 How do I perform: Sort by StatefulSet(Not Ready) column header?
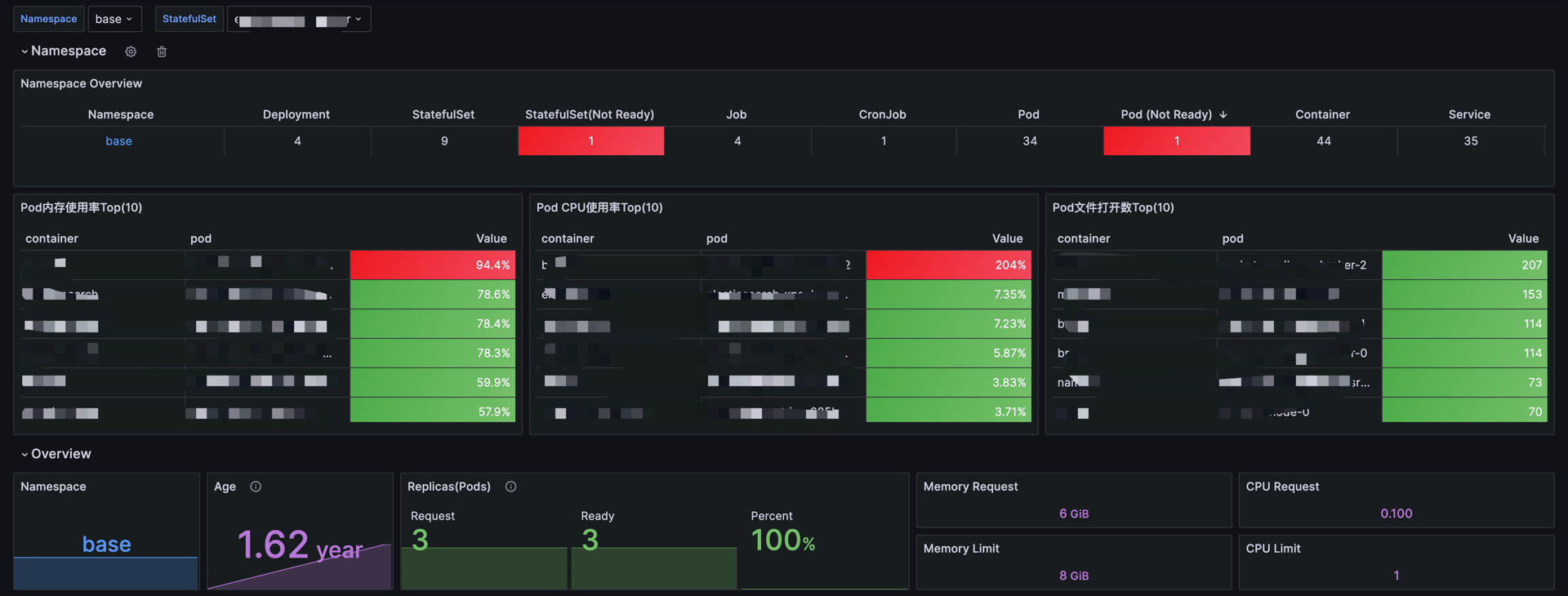pos(590,114)
